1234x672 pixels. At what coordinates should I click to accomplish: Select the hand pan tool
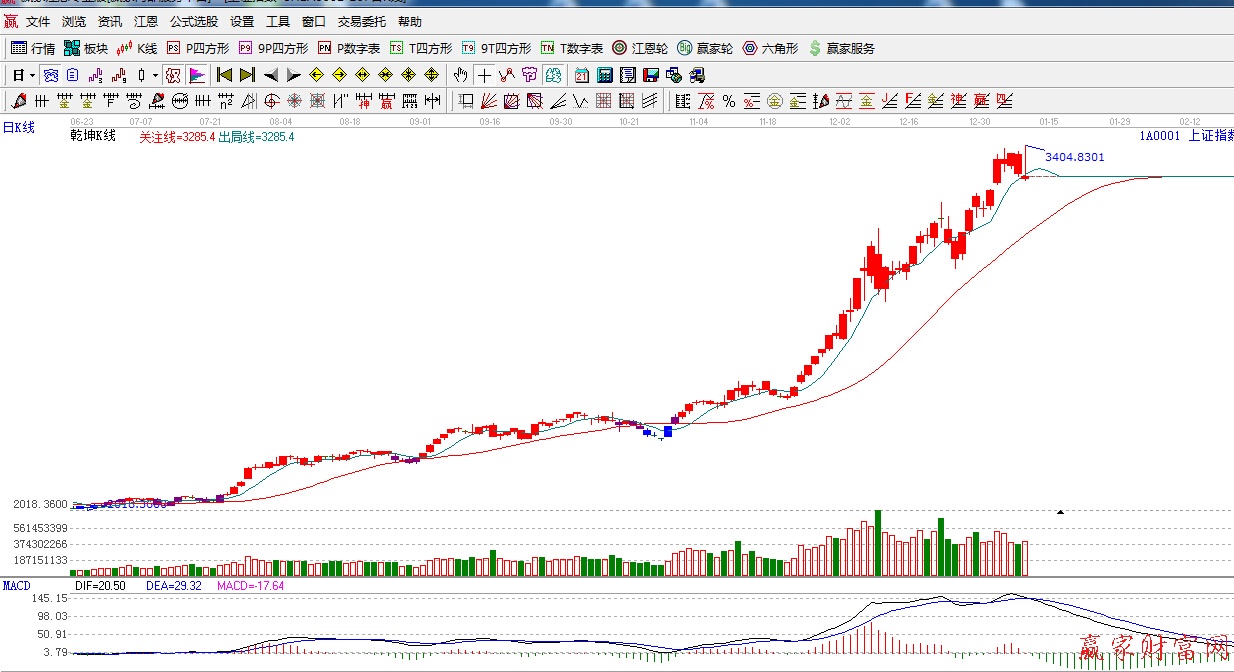click(x=460, y=75)
